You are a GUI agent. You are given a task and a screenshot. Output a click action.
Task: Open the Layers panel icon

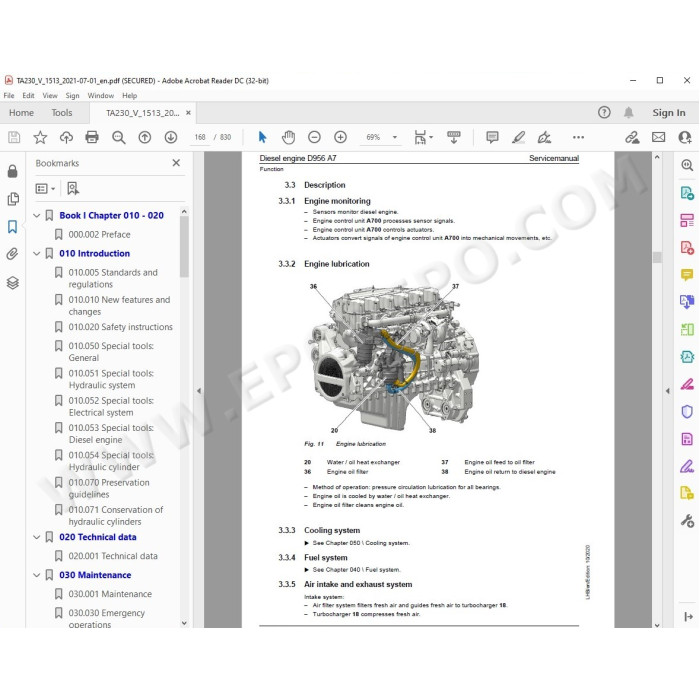12,283
